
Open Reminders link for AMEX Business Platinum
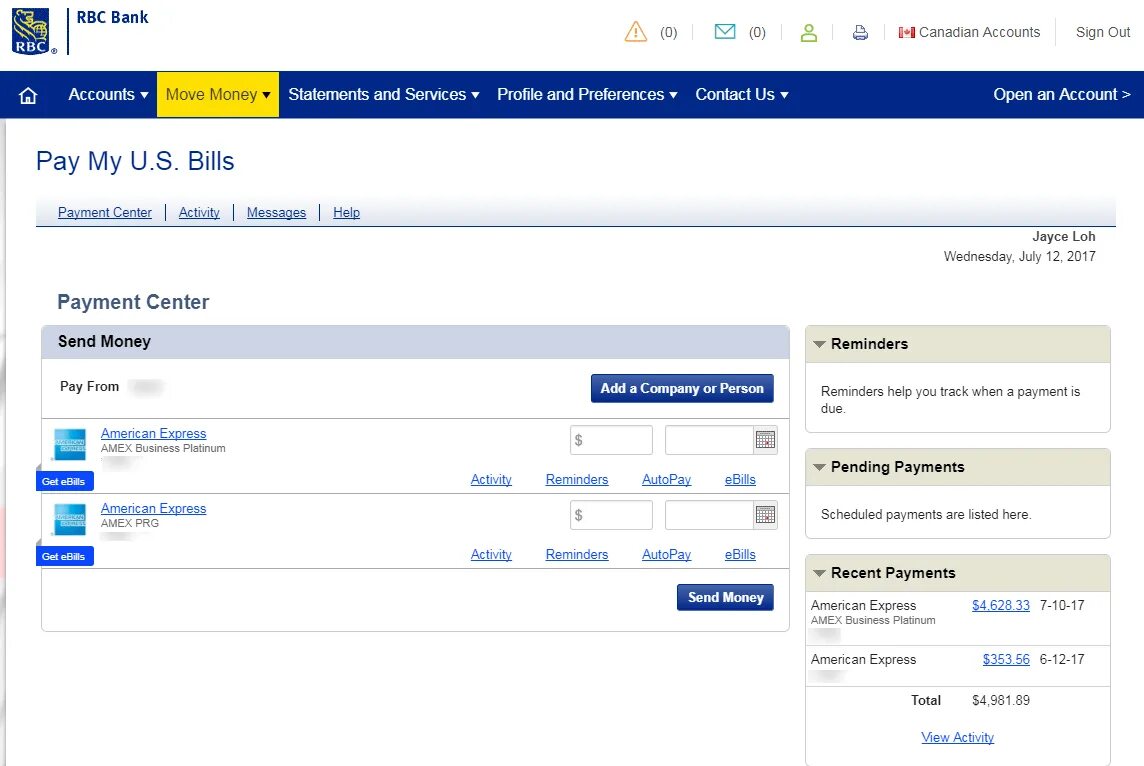tap(576, 479)
